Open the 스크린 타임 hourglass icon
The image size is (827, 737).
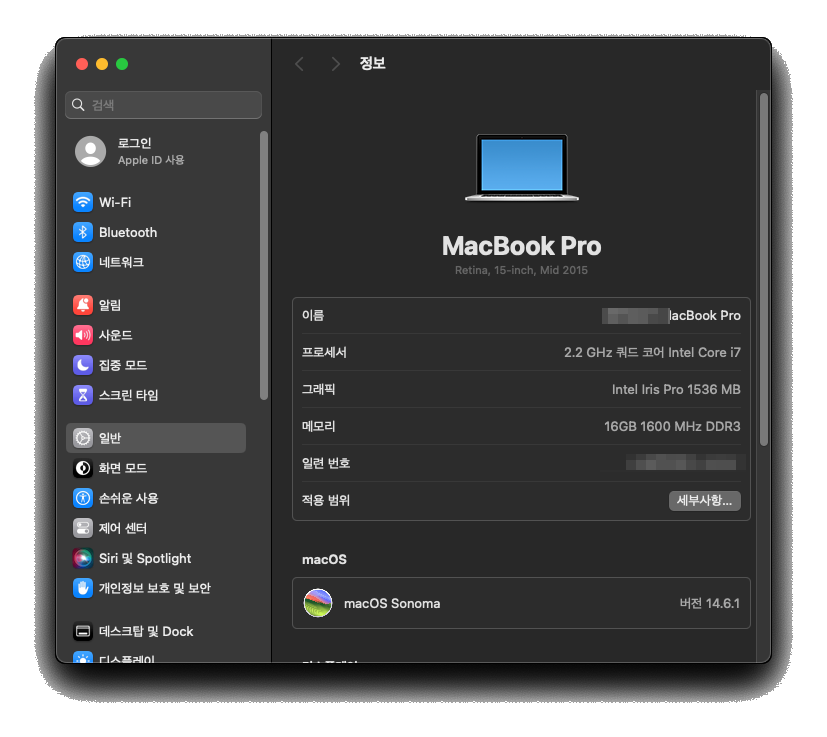click(x=83, y=395)
